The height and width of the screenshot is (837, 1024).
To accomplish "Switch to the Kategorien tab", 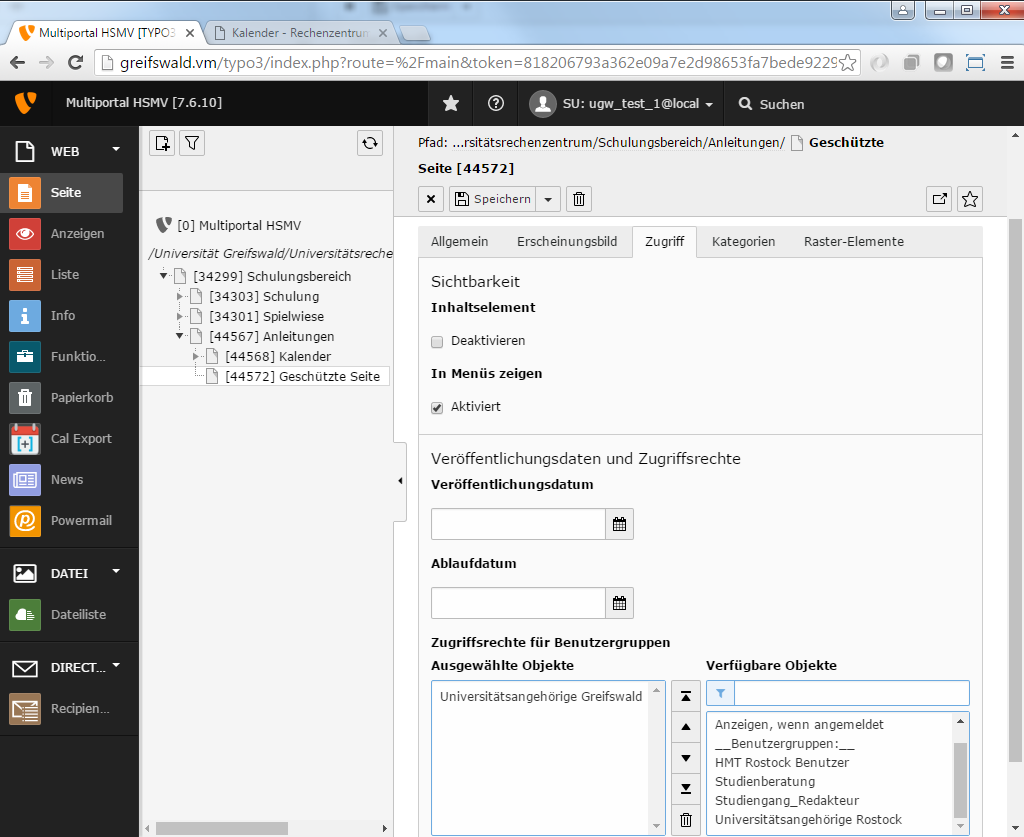I will point(743,241).
